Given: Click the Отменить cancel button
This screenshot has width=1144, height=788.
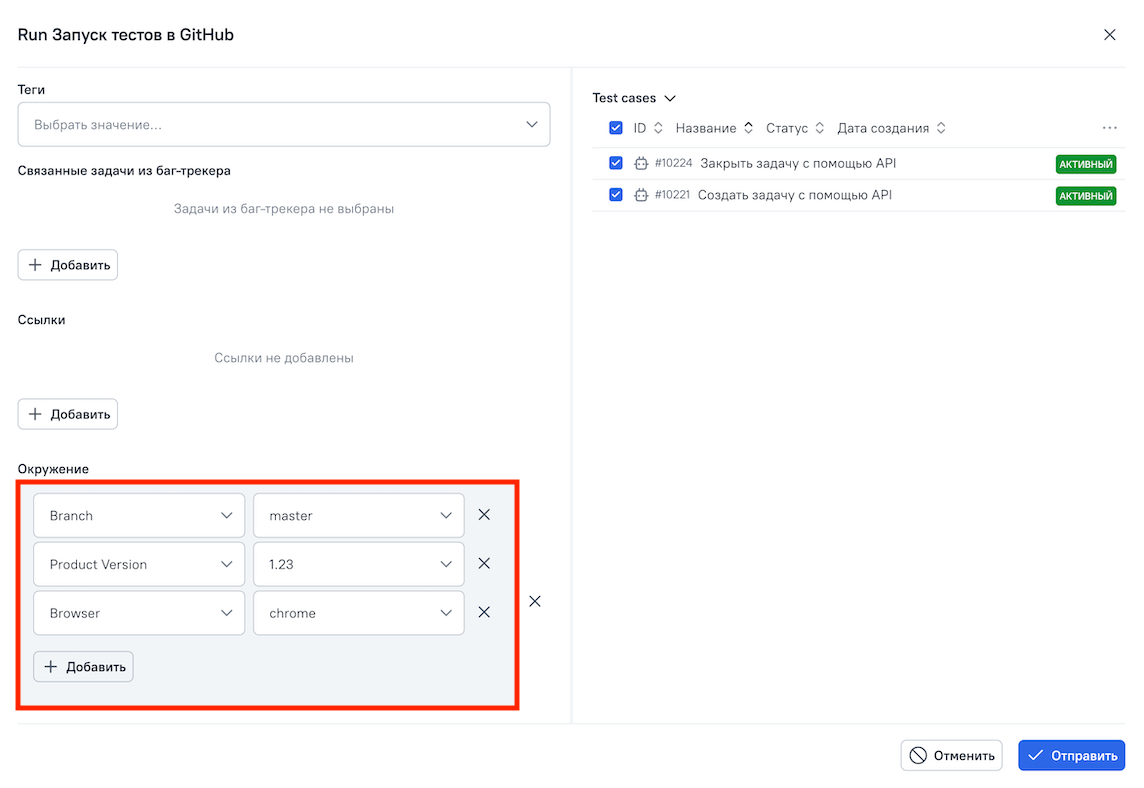Looking at the screenshot, I should coord(951,755).
